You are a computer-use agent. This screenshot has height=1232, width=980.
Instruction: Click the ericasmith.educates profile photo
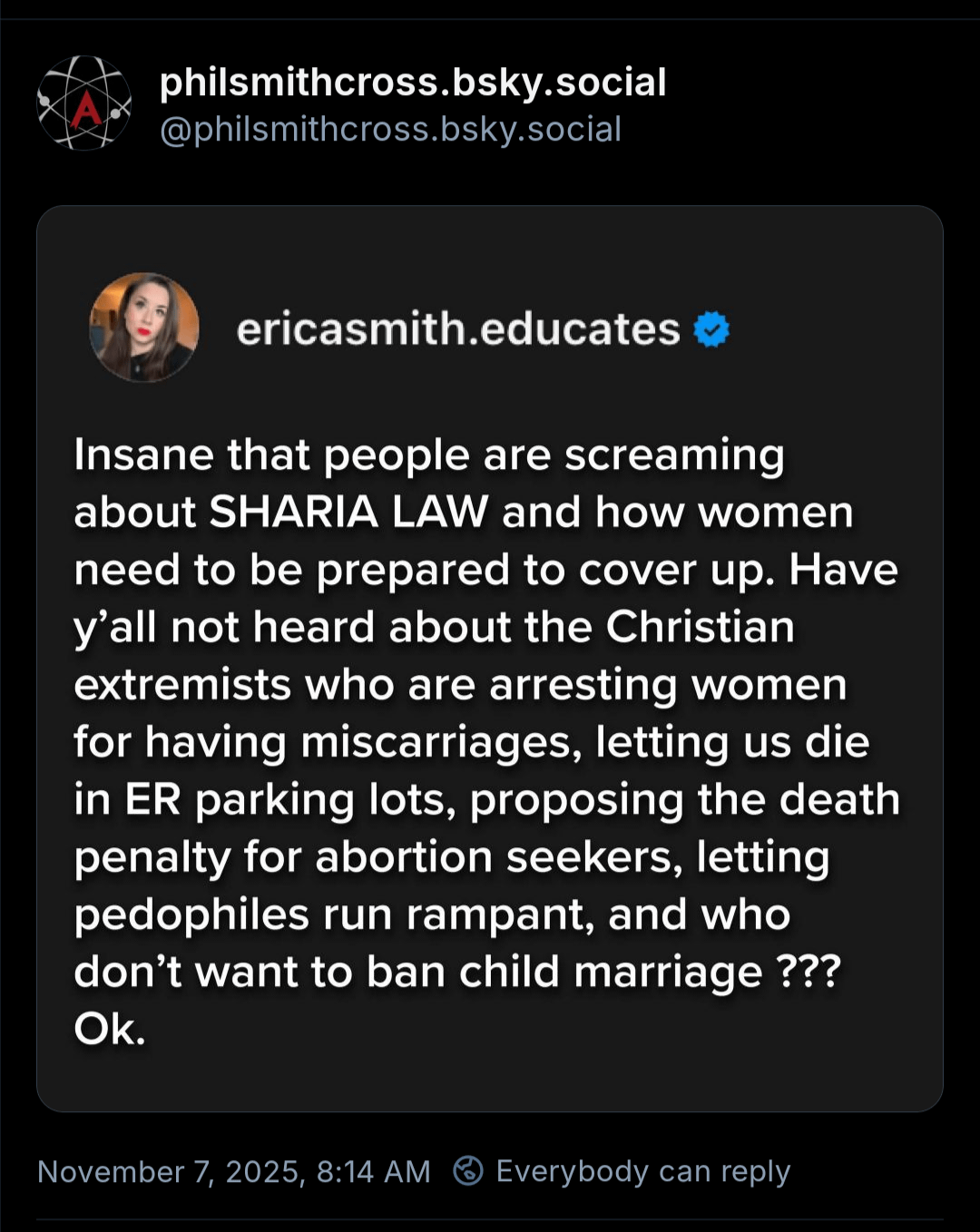point(144,328)
